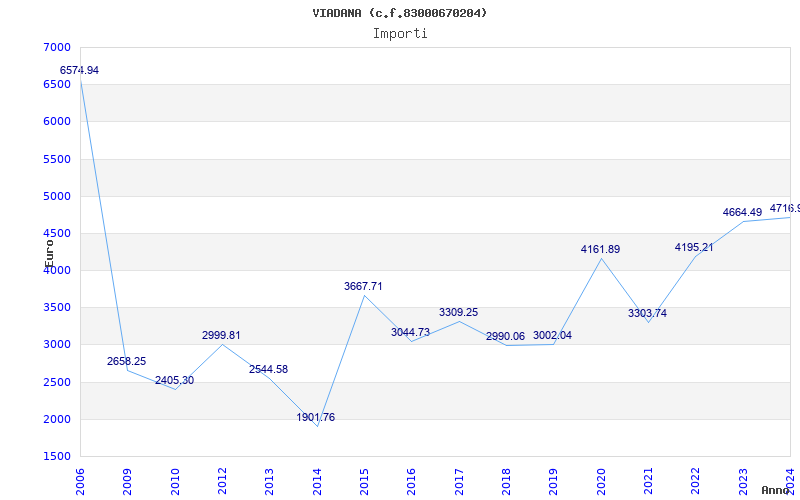This screenshot has height=500, width=800.
Task: Select the x-axis year 2015
Action: [364, 482]
